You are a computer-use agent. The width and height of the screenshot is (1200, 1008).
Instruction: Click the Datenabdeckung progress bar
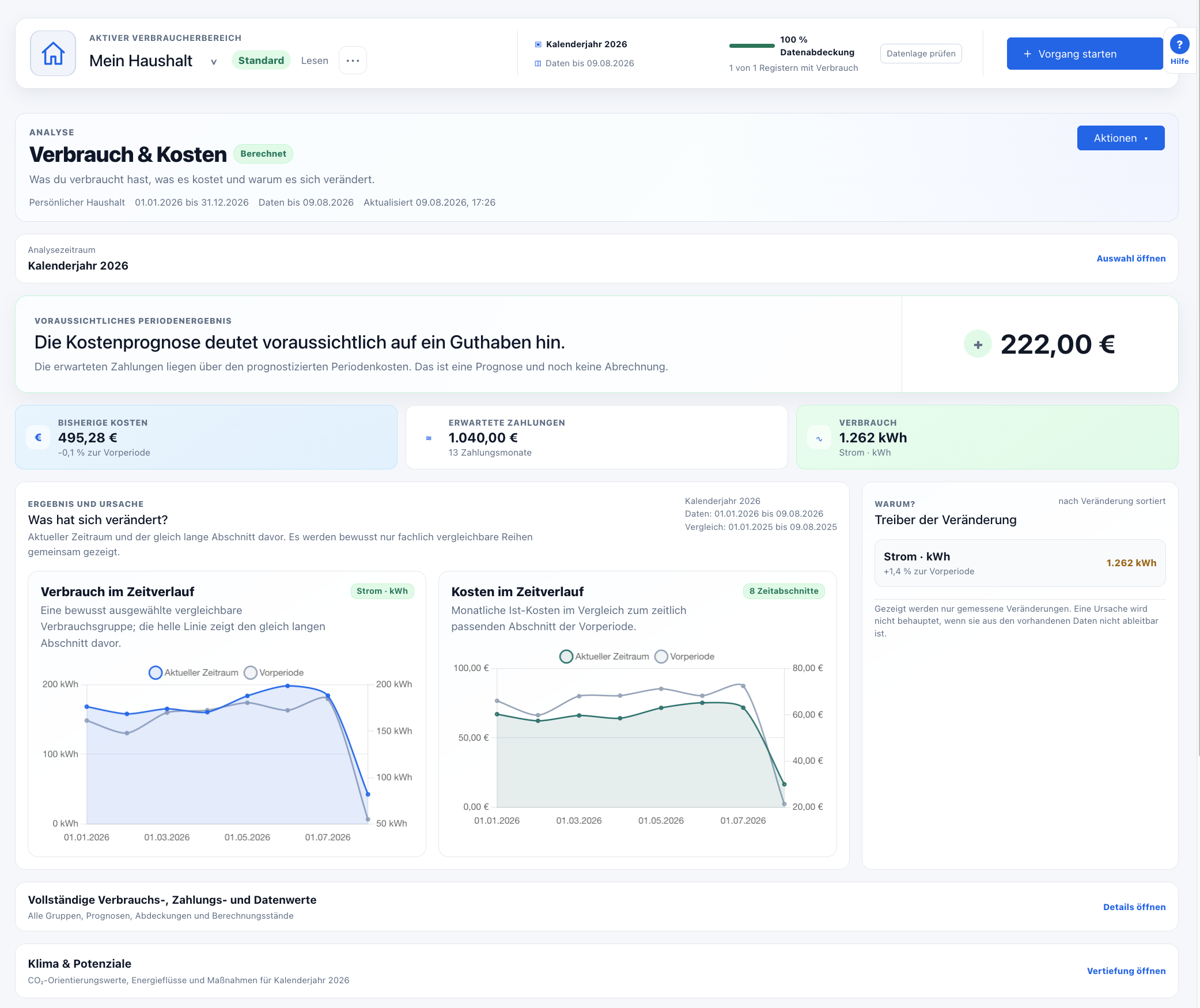[x=752, y=46]
